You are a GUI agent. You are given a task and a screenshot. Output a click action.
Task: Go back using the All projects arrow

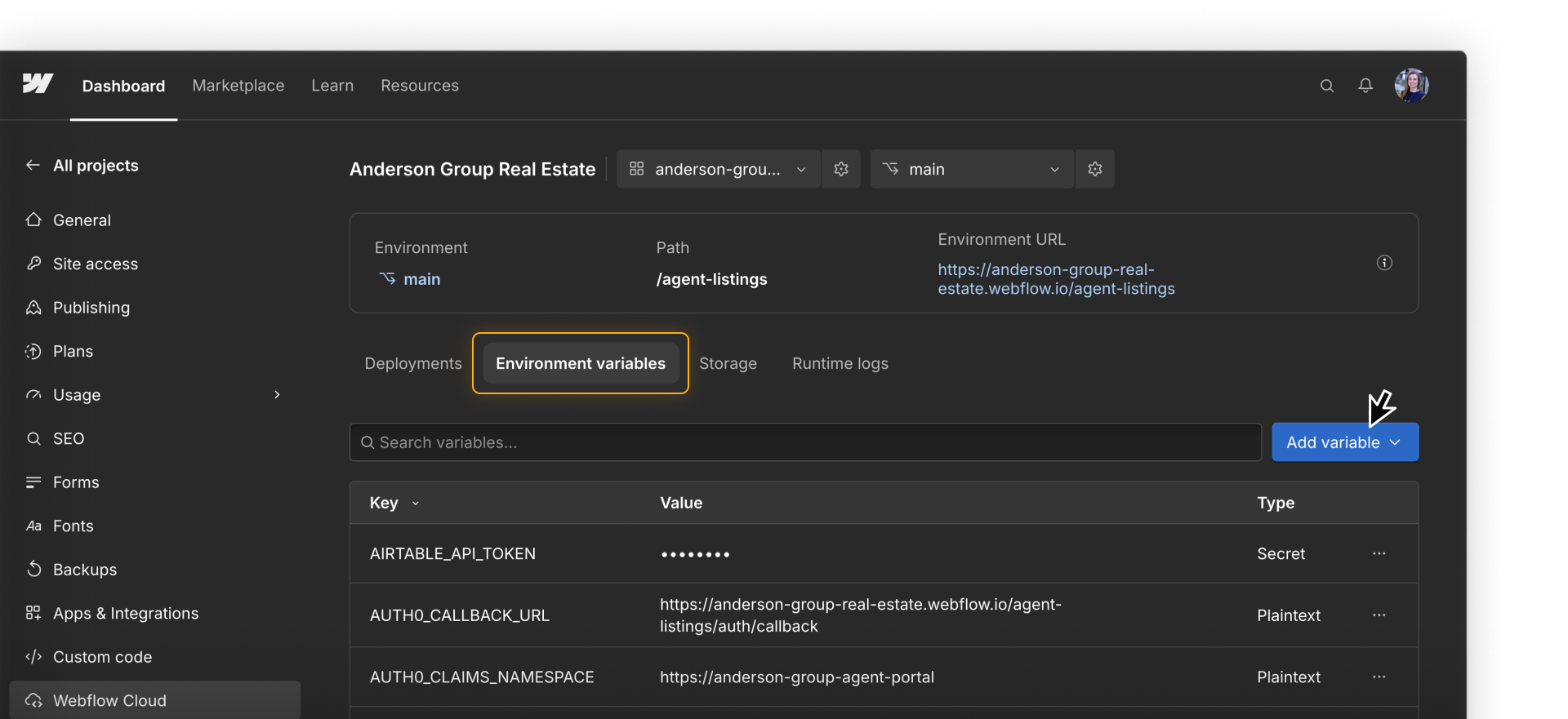click(33, 165)
